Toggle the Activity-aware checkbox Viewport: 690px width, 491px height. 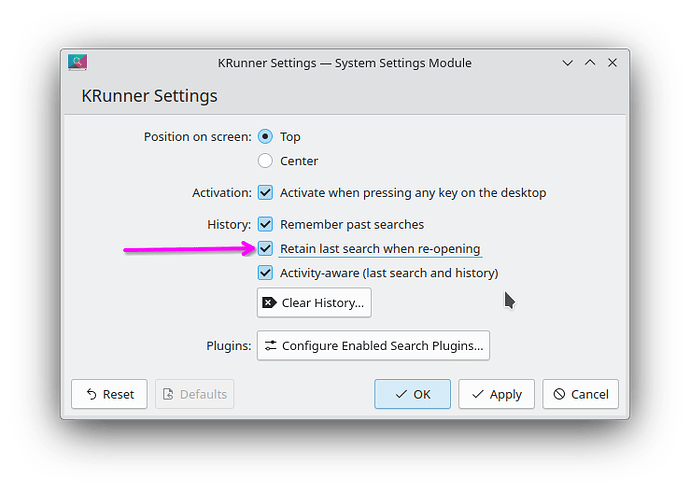pos(265,272)
